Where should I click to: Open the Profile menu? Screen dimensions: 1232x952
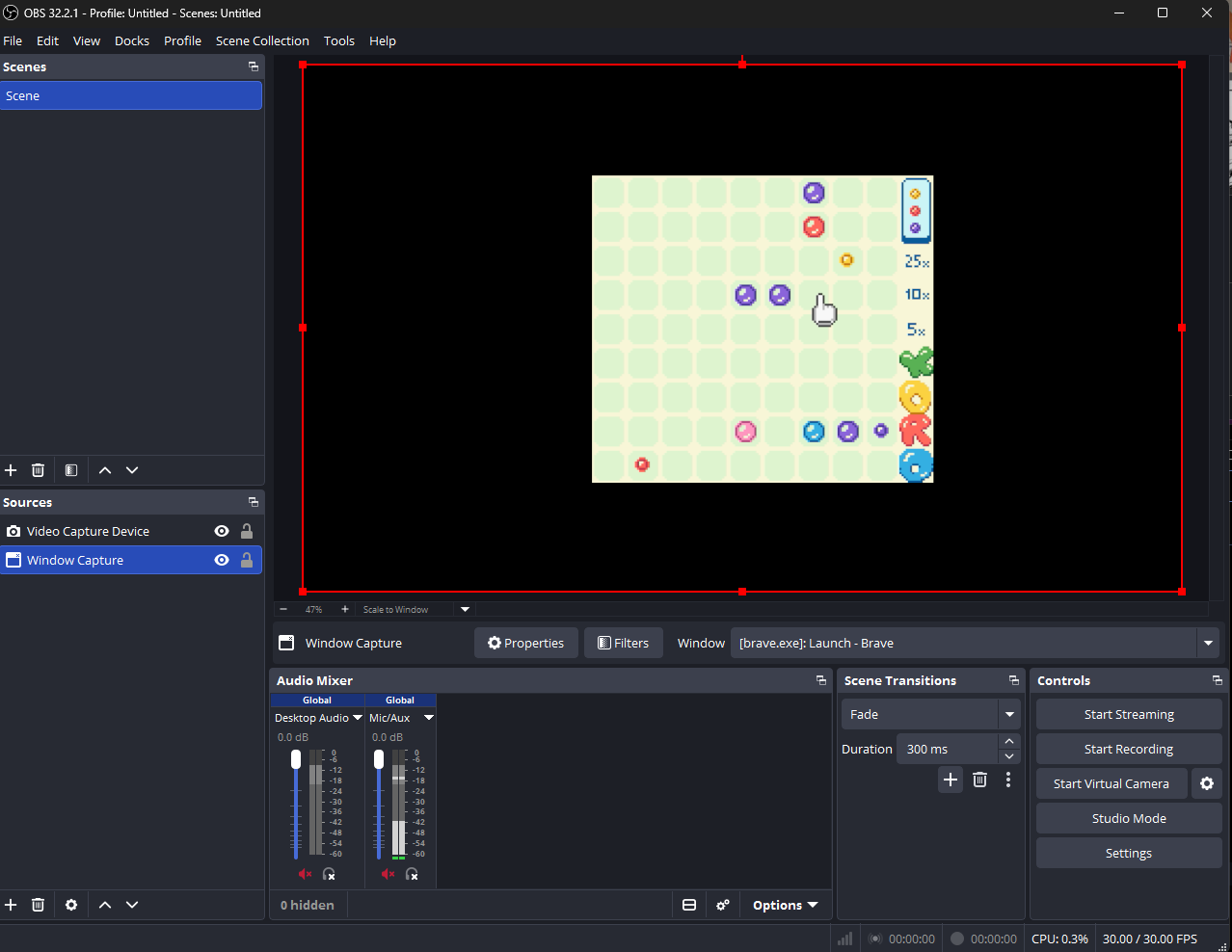point(182,40)
